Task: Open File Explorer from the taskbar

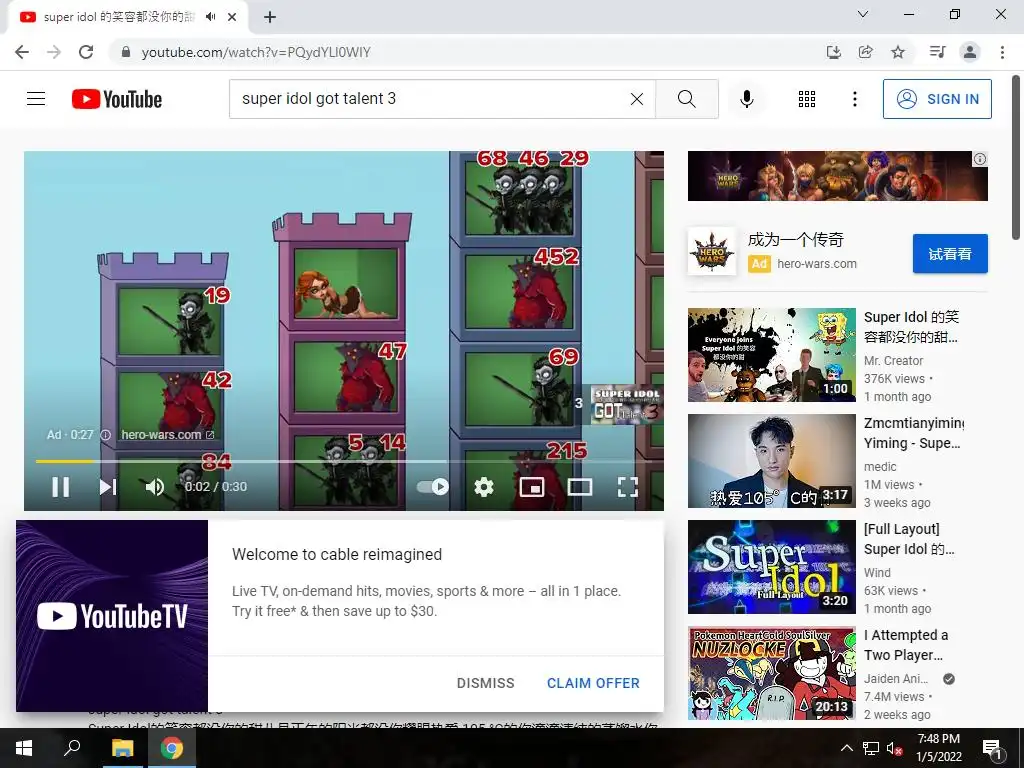Action: pyautogui.click(x=122, y=748)
